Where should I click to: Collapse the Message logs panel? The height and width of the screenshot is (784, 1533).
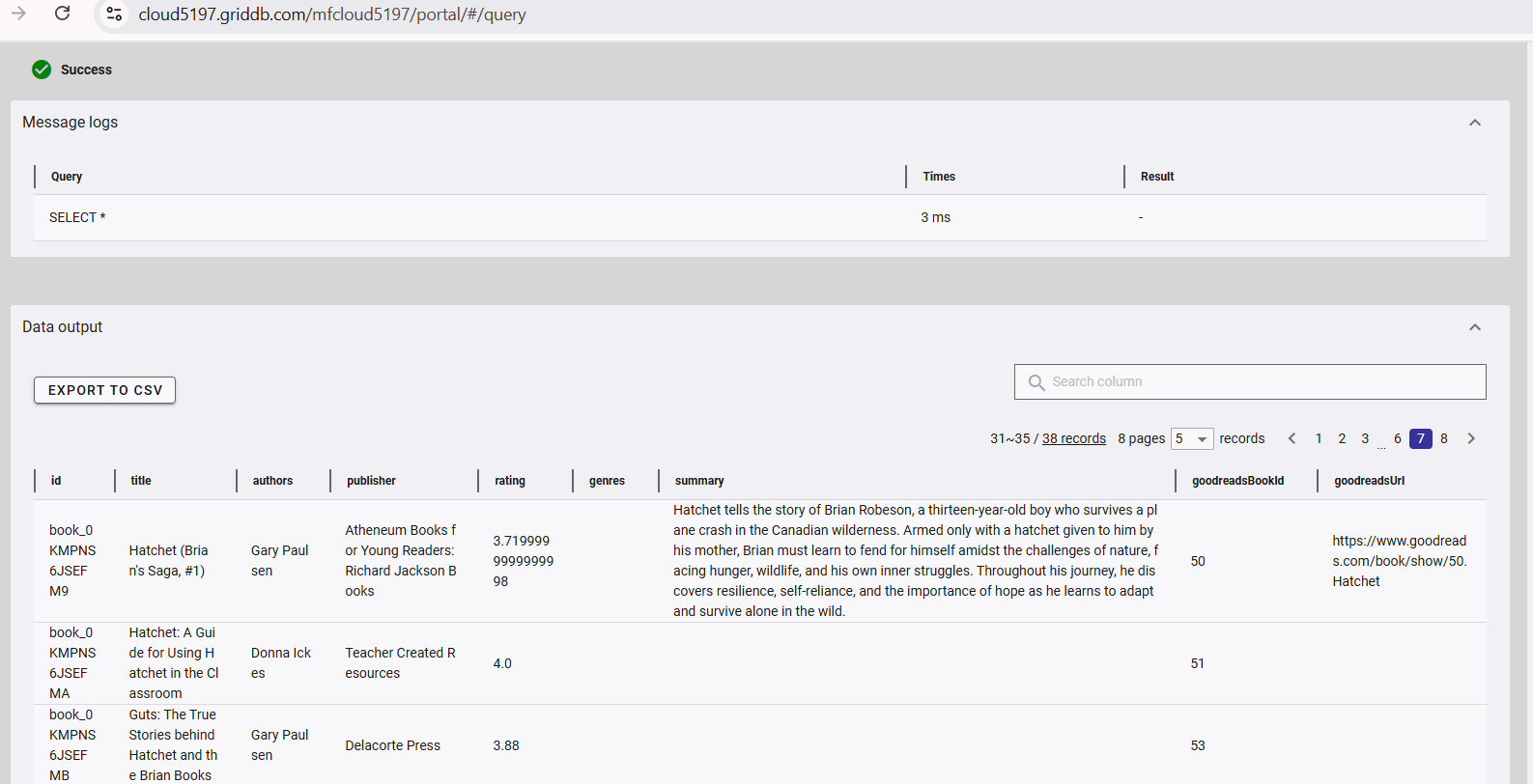point(1474,123)
